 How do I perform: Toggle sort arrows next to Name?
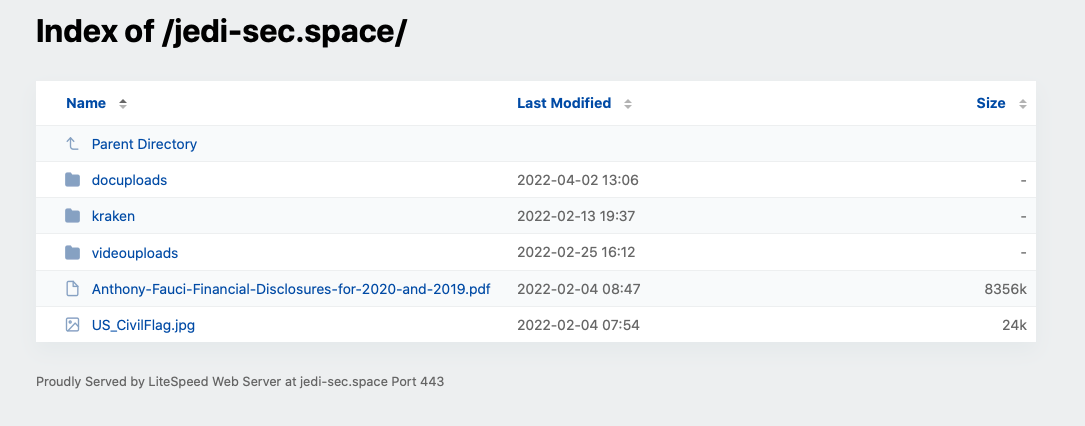(122, 104)
